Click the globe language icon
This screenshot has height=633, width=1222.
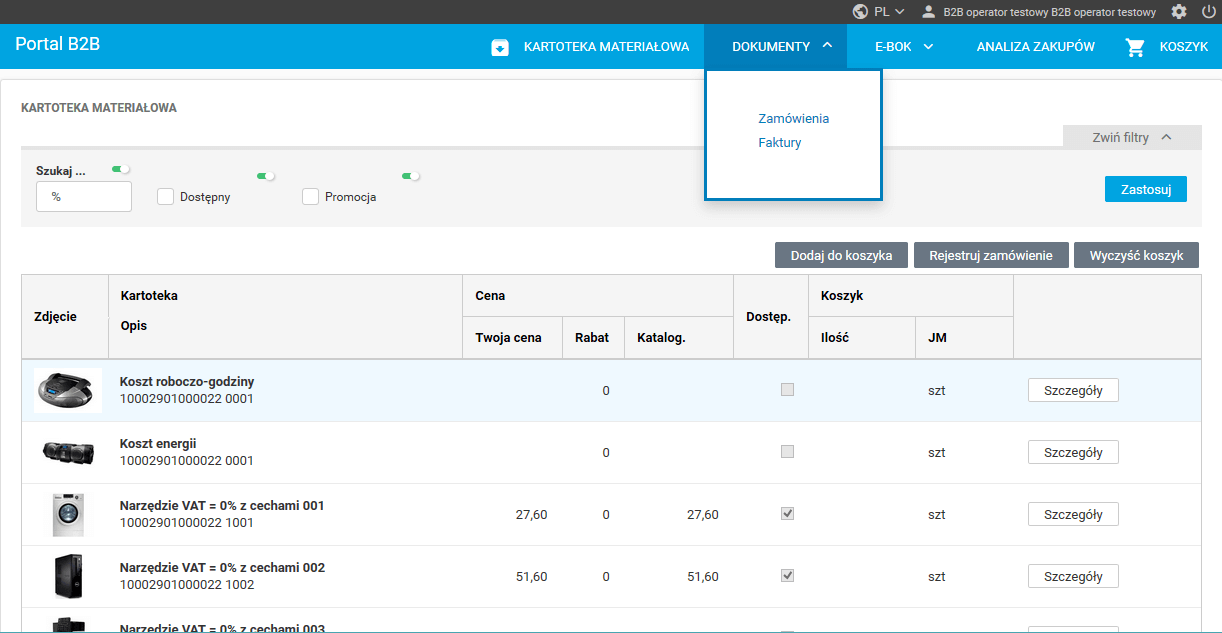pyautogui.click(x=860, y=12)
